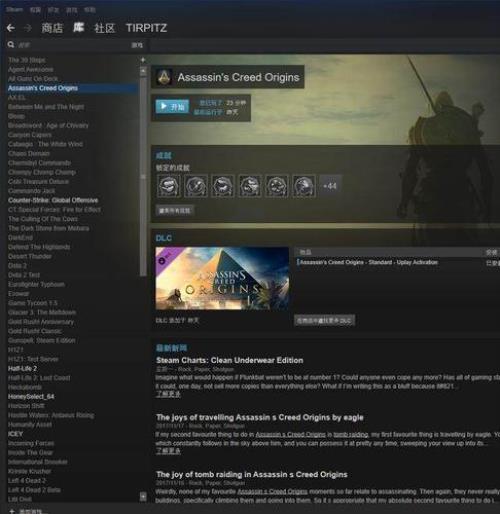Go back with the left arrow

[x=11, y=28]
